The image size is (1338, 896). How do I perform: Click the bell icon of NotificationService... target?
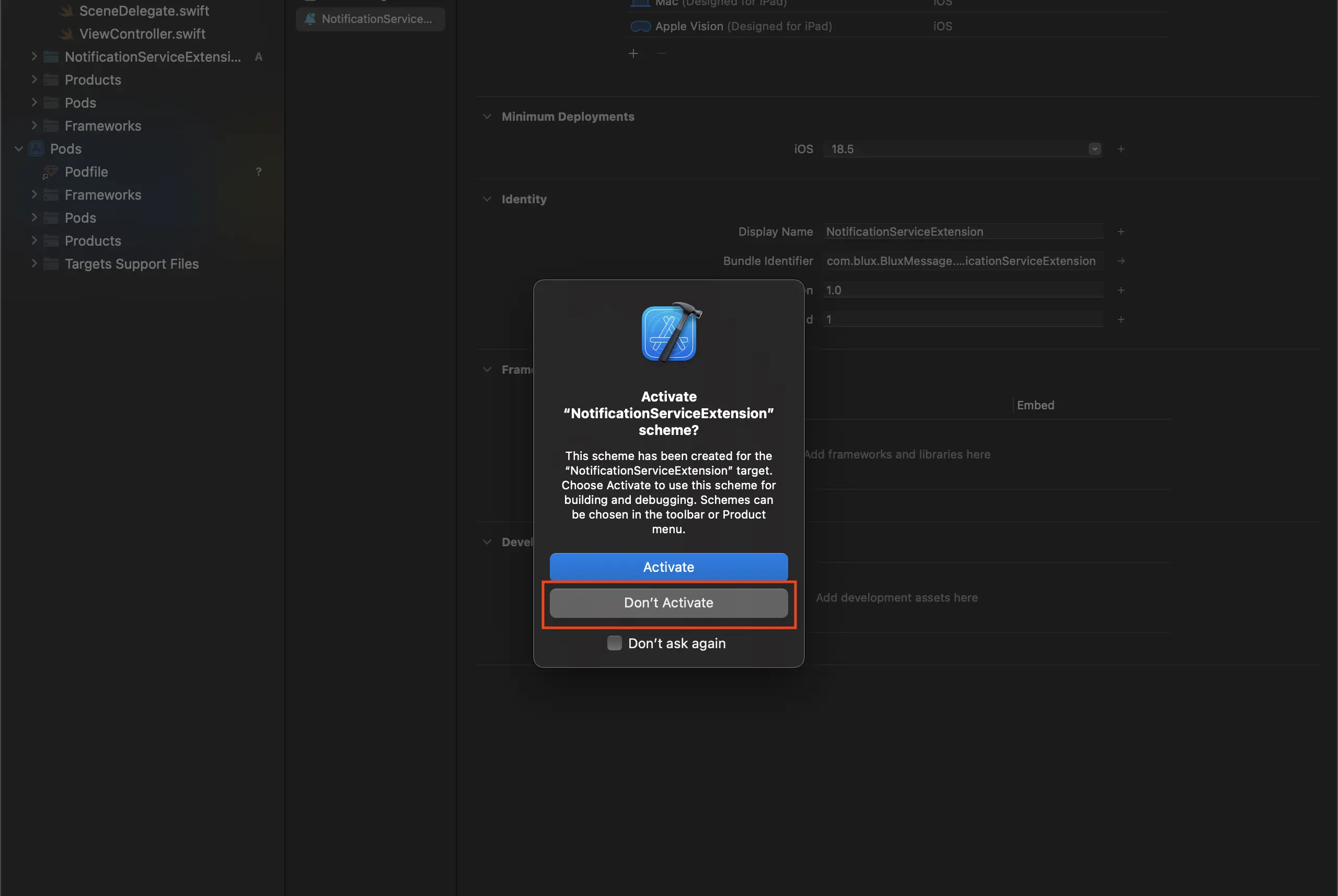tap(310, 19)
